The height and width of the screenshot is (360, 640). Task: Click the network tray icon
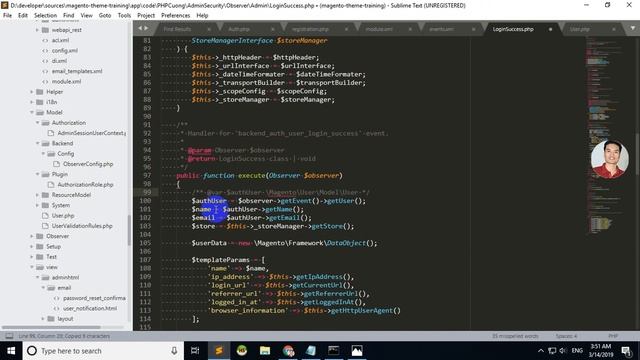tap(552, 351)
